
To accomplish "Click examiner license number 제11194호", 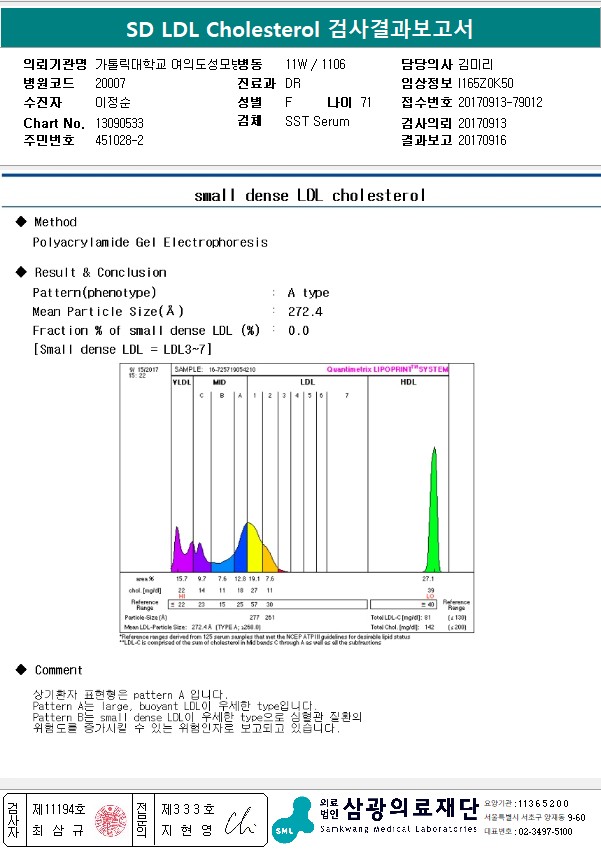I will (59, 808).
